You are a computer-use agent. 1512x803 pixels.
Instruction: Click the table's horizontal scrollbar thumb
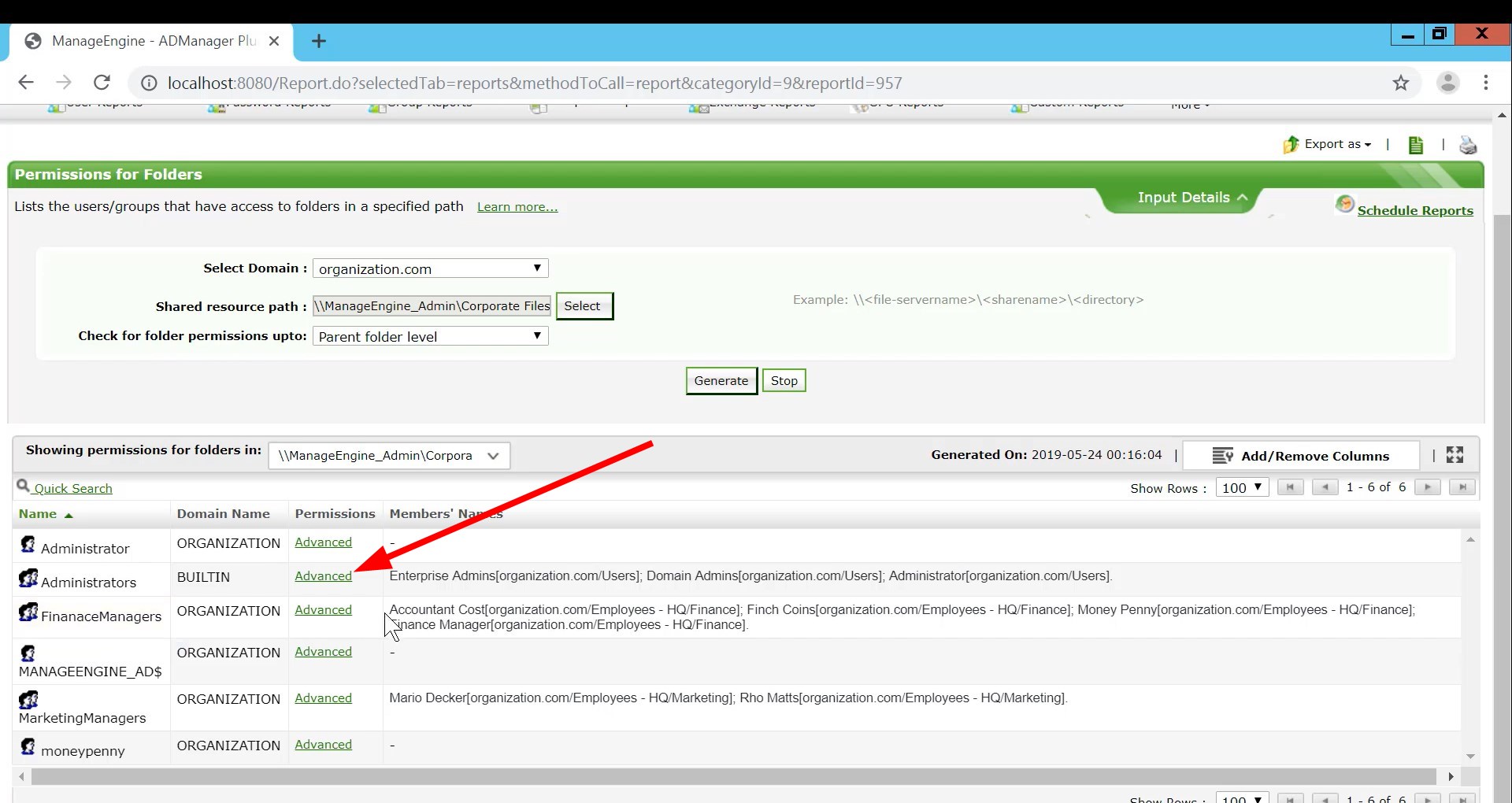[x=734, y=777]
